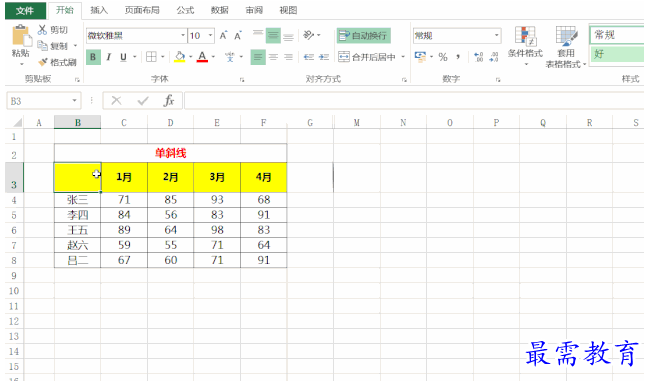Click the cancel X in formula bar

[116, 101]
